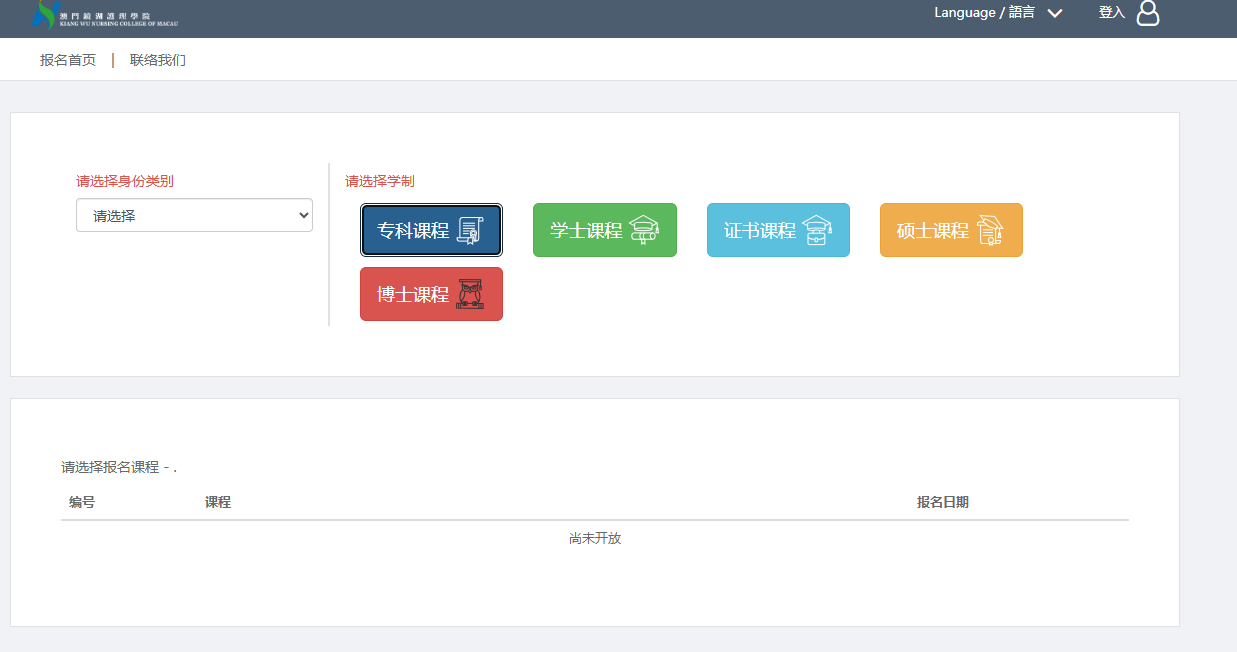Click the icon on the 硕士课程 button
The image size is (1237, 652).
click(x=990, y=231)
